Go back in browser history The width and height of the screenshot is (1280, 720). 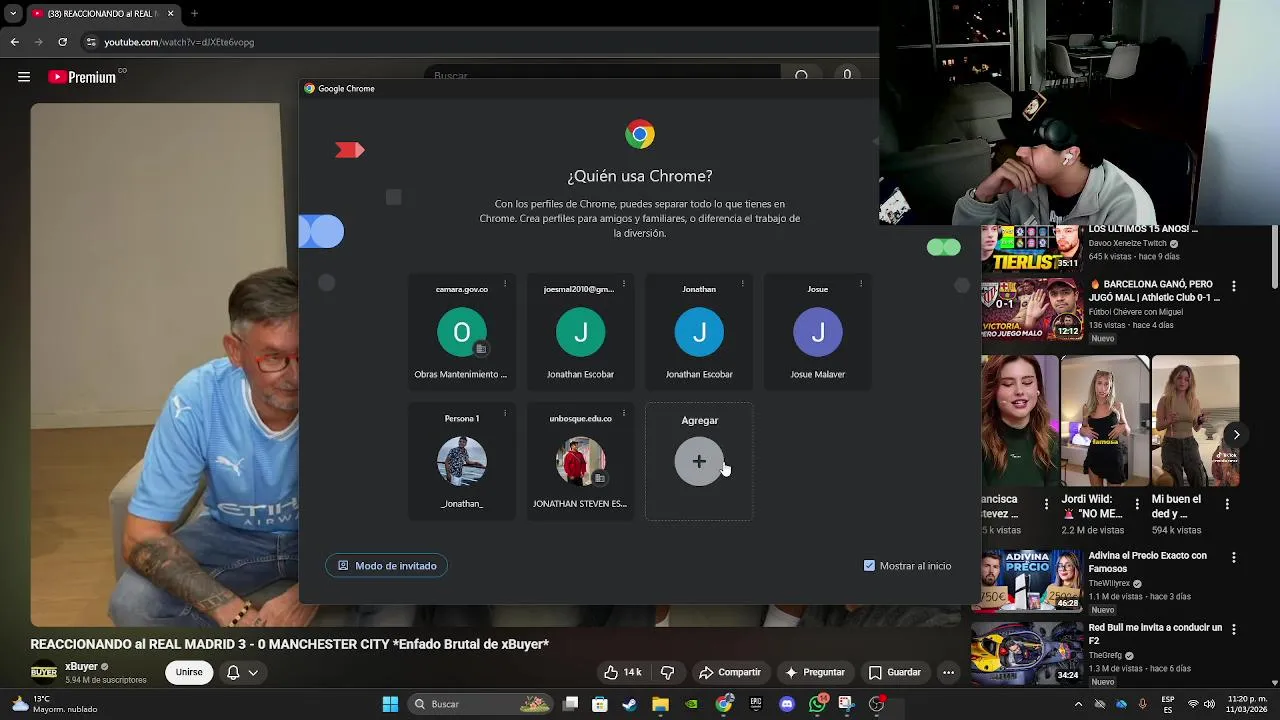pyautogui.click(x=14, y=42)
